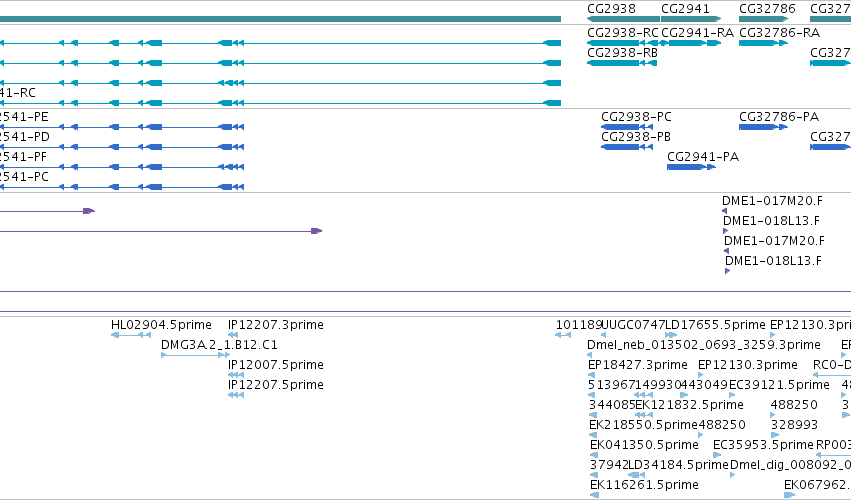Image resolution: width=851 pixels, height=500 pixels.
Task: Open the 443049 EST label
Action: tap(704, 385)
